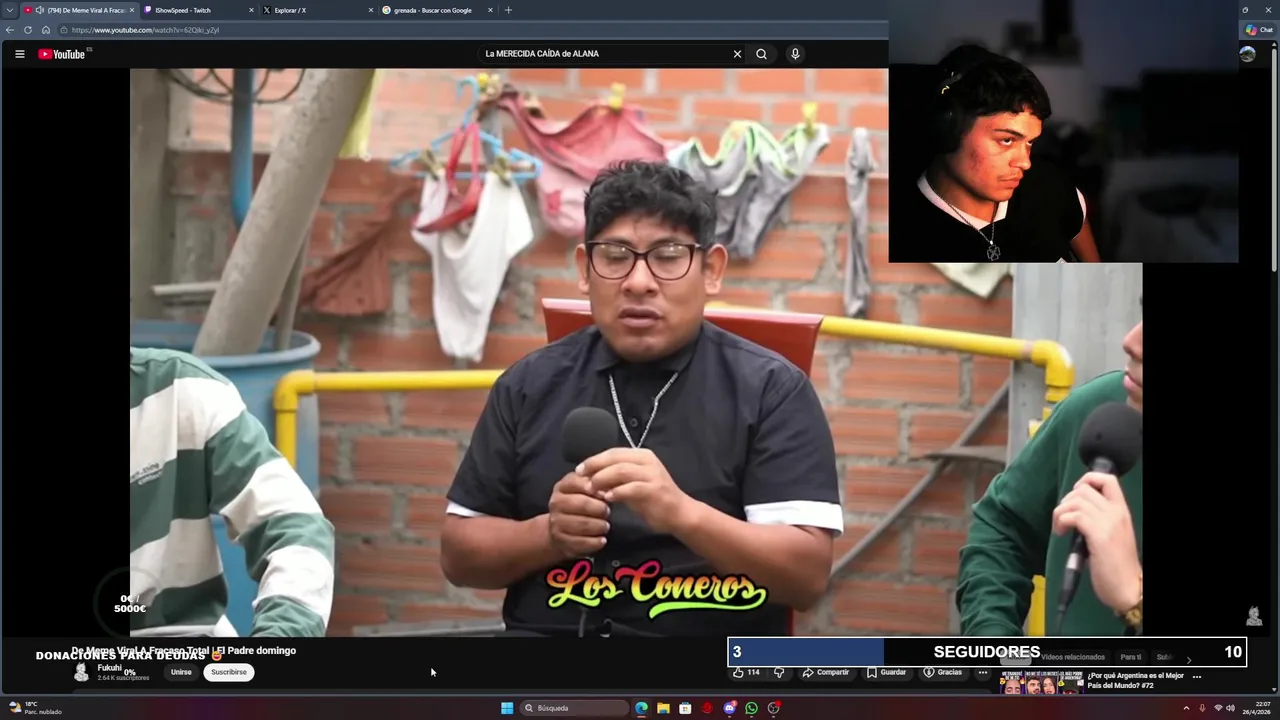Open the browser profile avatar

coord(1247,54)
